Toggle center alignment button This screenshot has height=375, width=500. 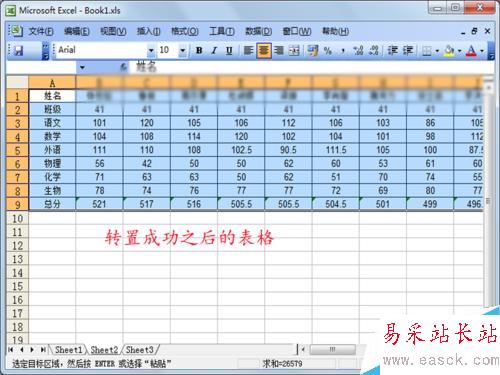point(263,51)
